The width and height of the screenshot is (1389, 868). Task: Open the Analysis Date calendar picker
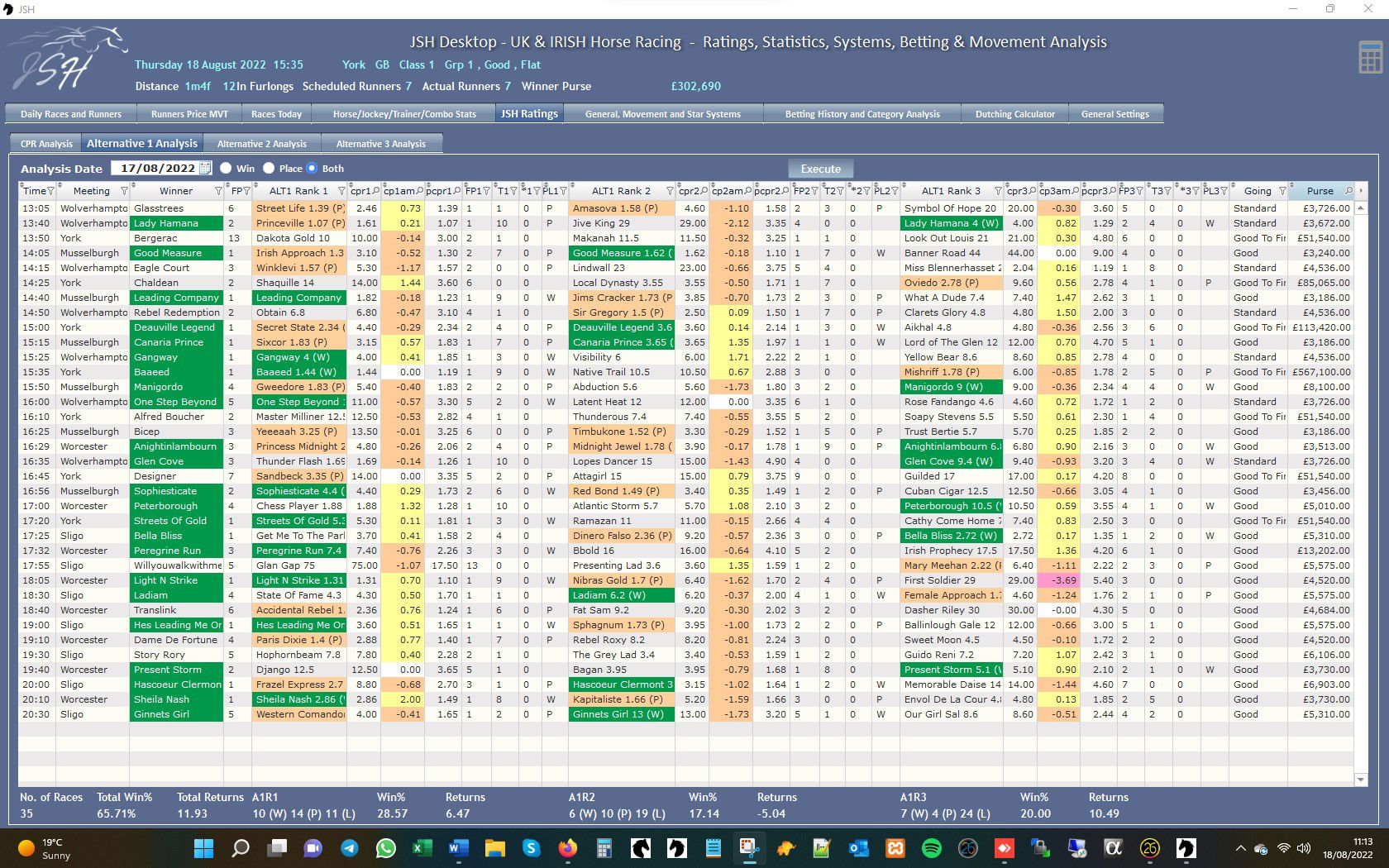(205, 168)
